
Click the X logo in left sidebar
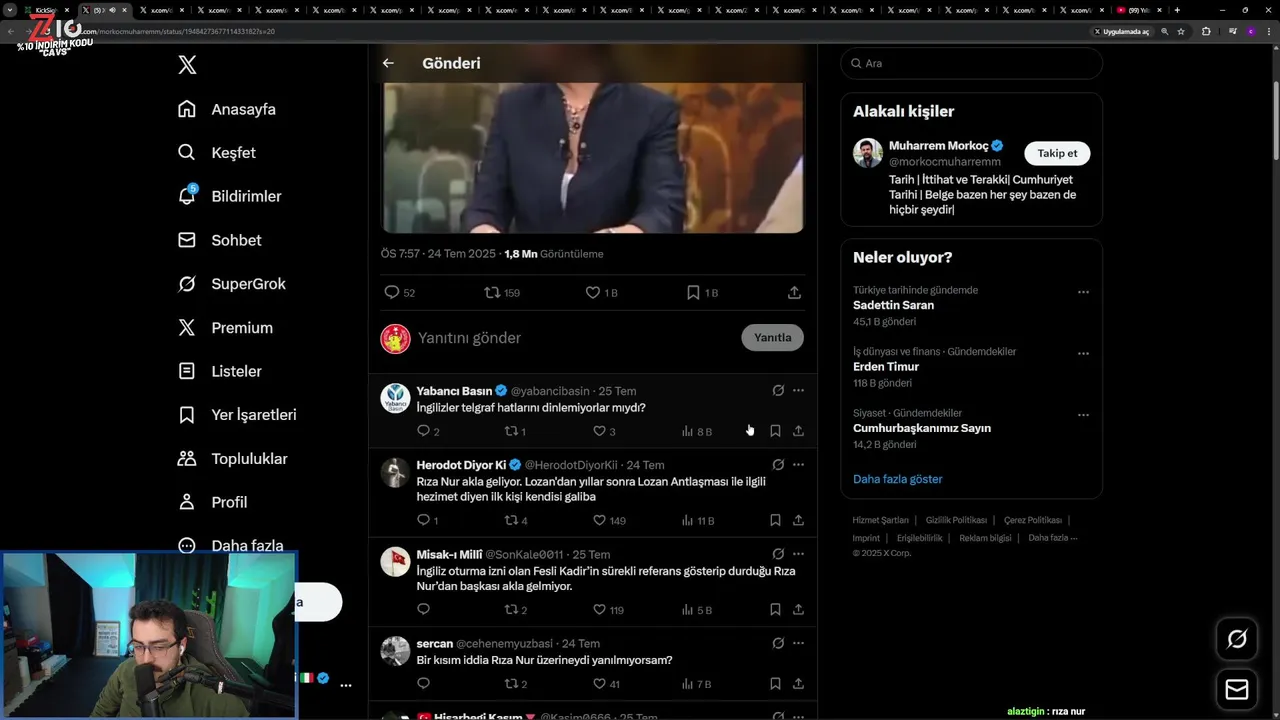click(x=187, y=65)
